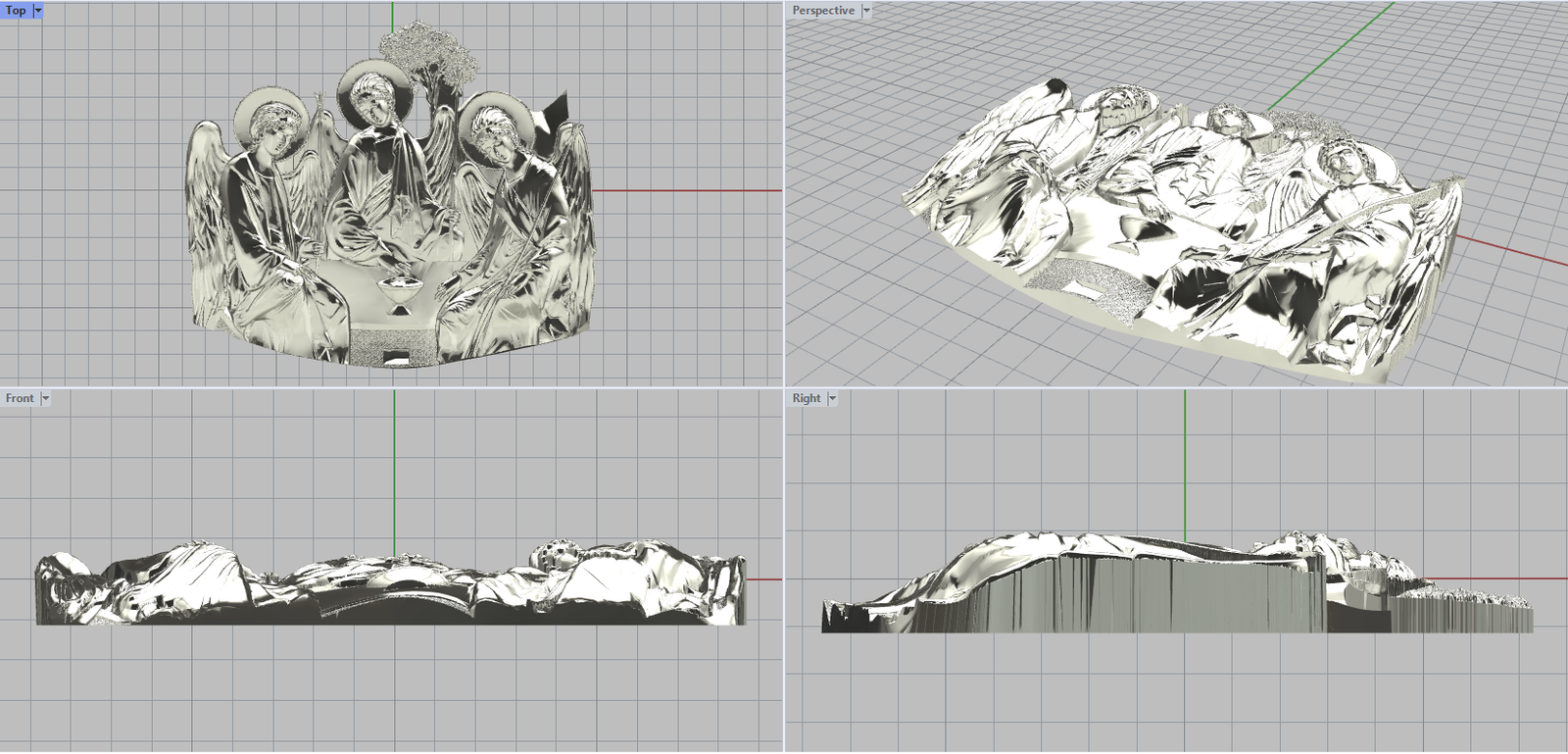Image resolution: width=1568 pixels, height=754 pixels.
Task: Click the chalice in the Top view
Action: click(x=400, y=291)
